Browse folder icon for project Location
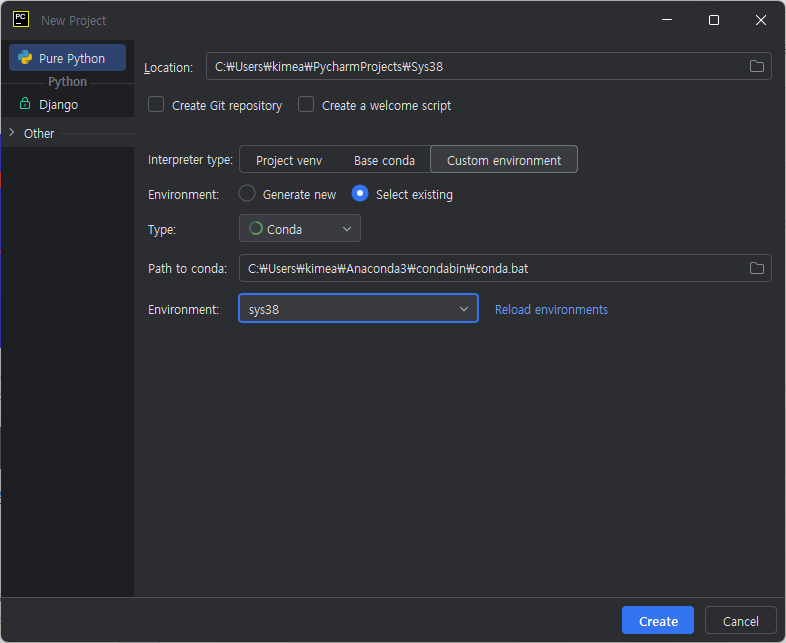This screenshot has width=786, height=643. pos(756,66)
